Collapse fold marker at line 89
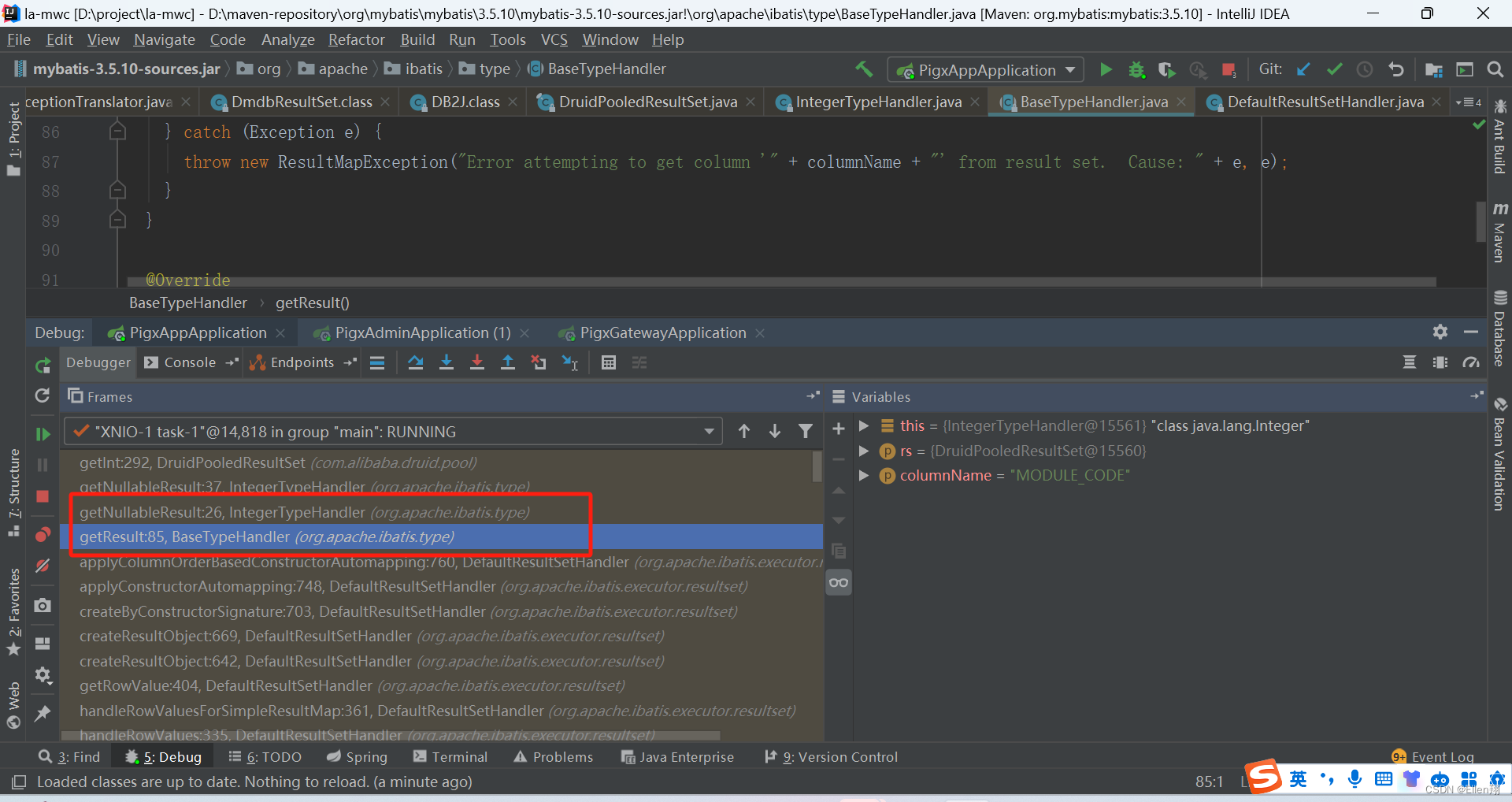Image resolution: width=1512 pixels, height=802 pixels. pyautogui.click(x=117, y=220)
